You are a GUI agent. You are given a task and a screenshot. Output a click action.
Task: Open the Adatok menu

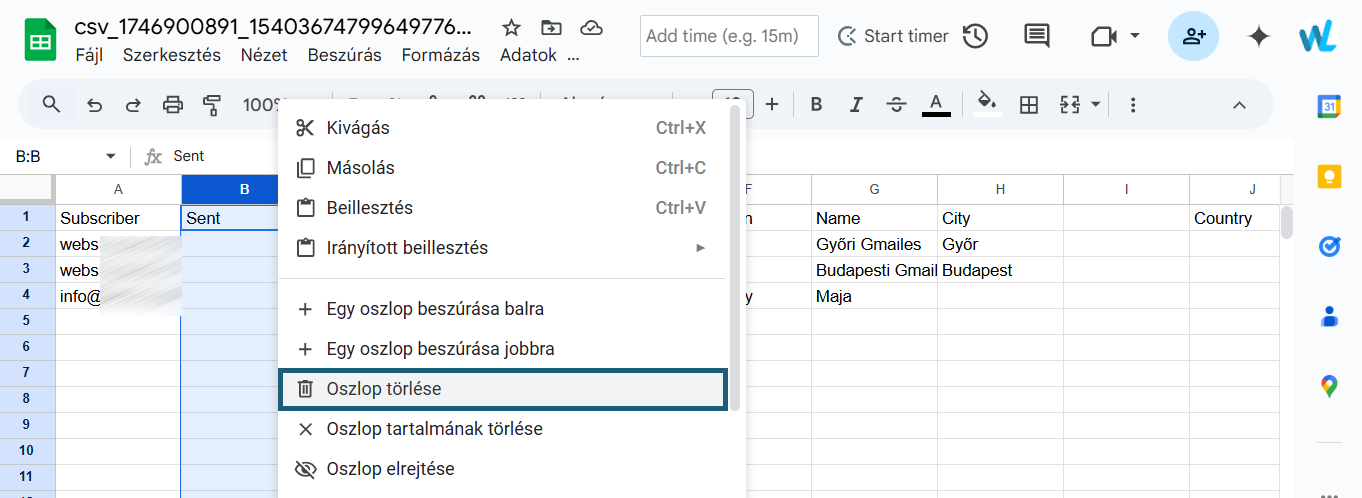[528, 55]
